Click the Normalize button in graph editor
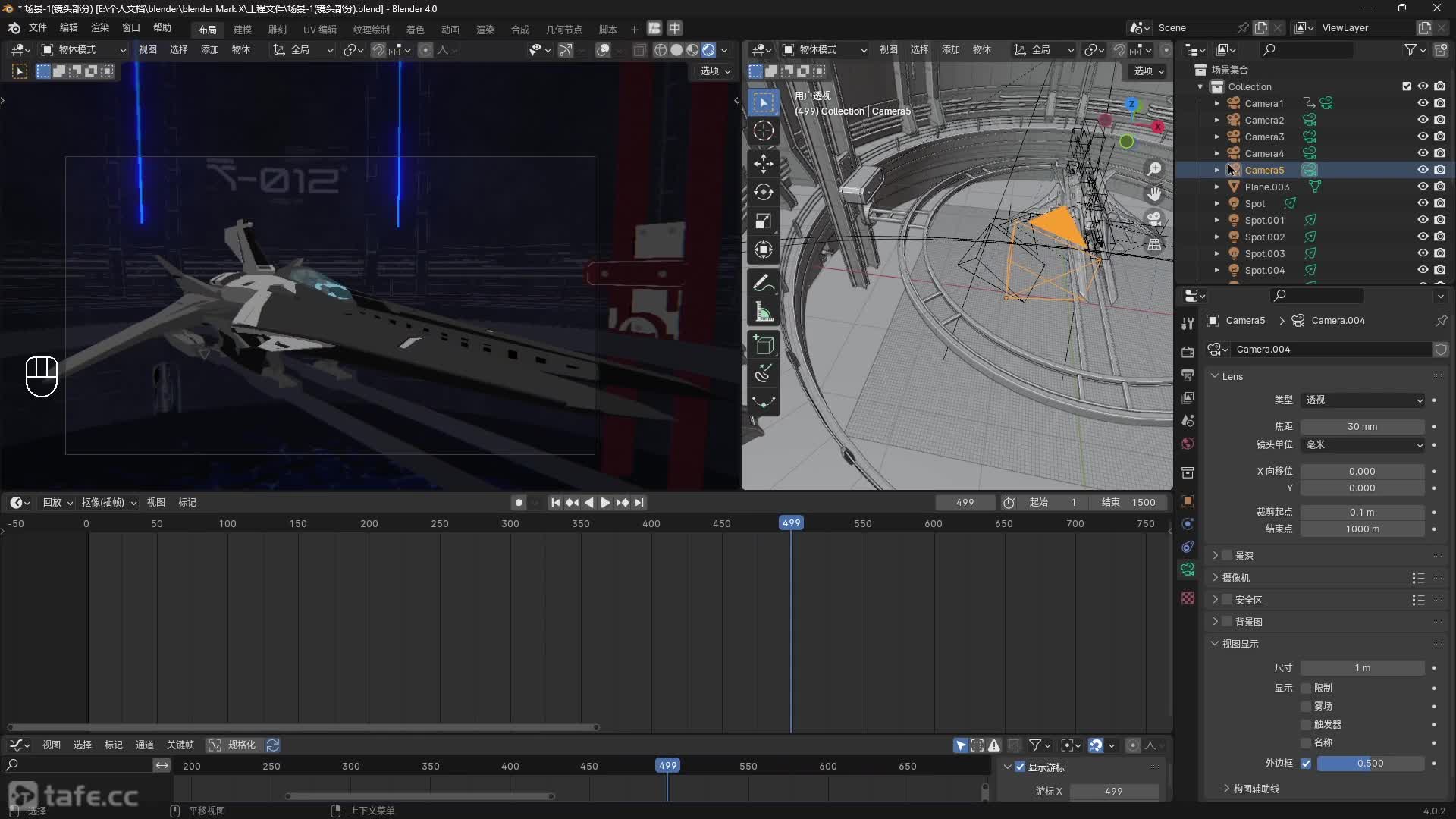 234,745
